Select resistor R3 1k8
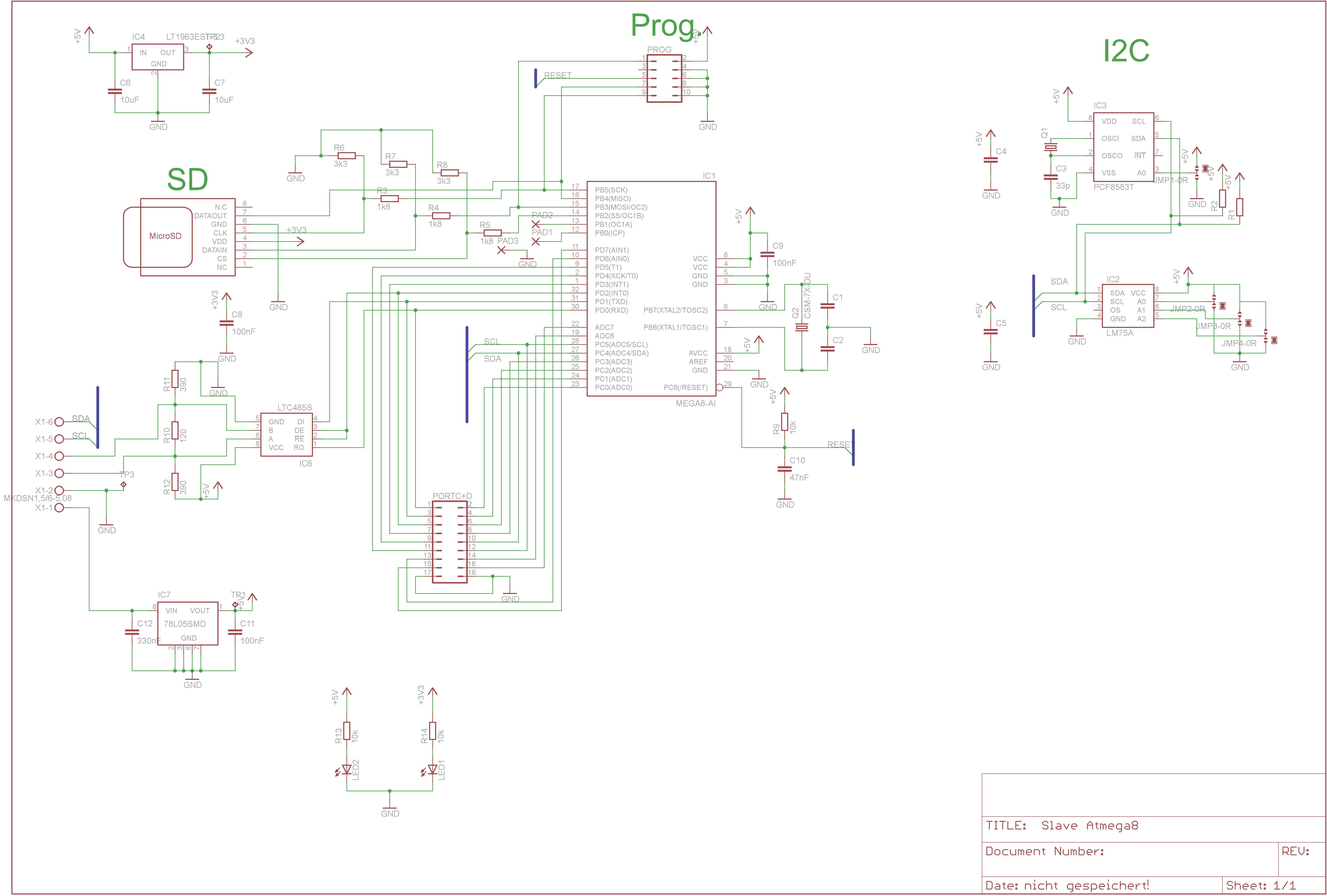The width and height of the screenshot is (1327, 896). [x=389, y=199]
